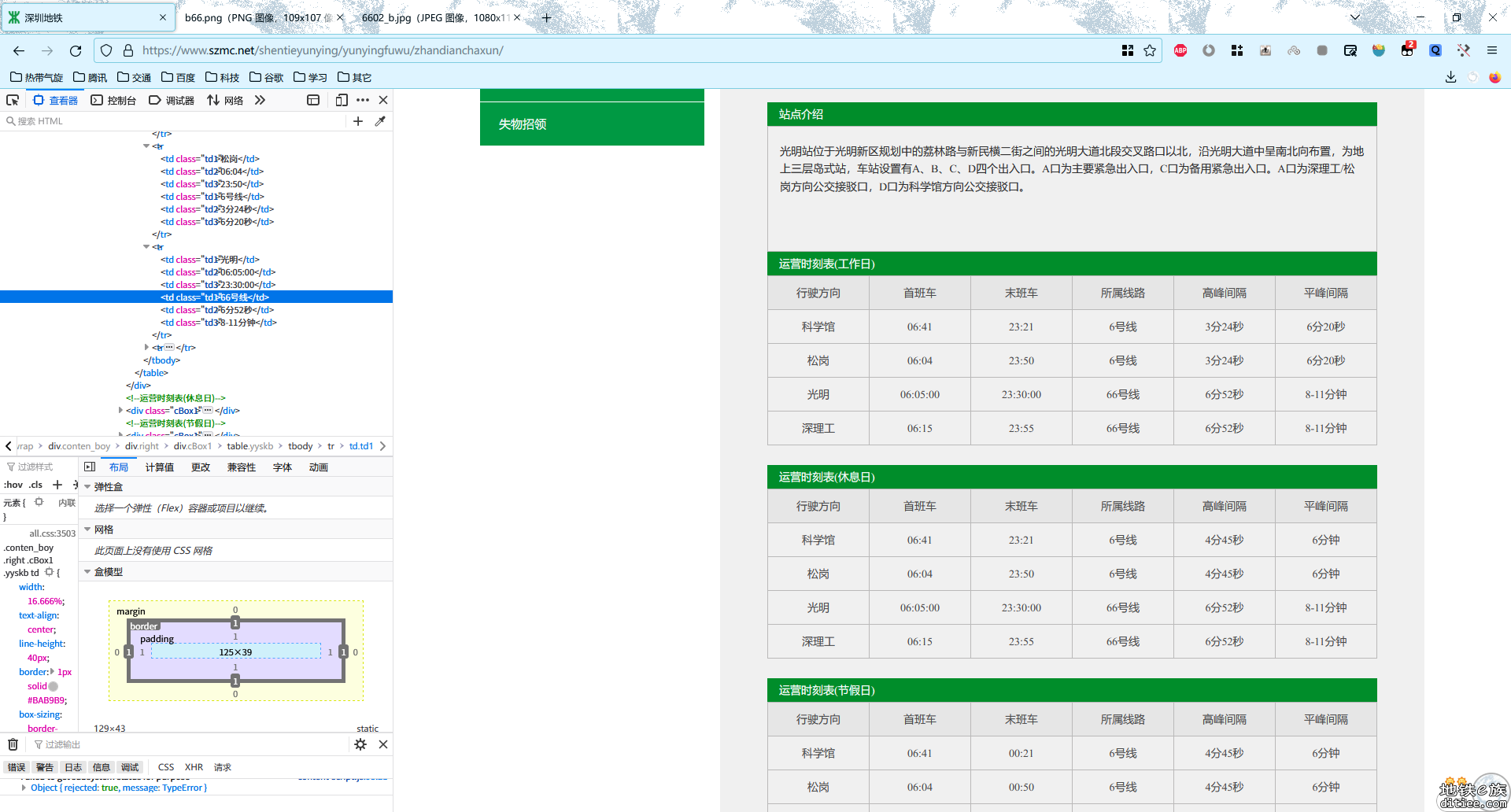Open the 兼容性 sidebar tab

[242, 467]
